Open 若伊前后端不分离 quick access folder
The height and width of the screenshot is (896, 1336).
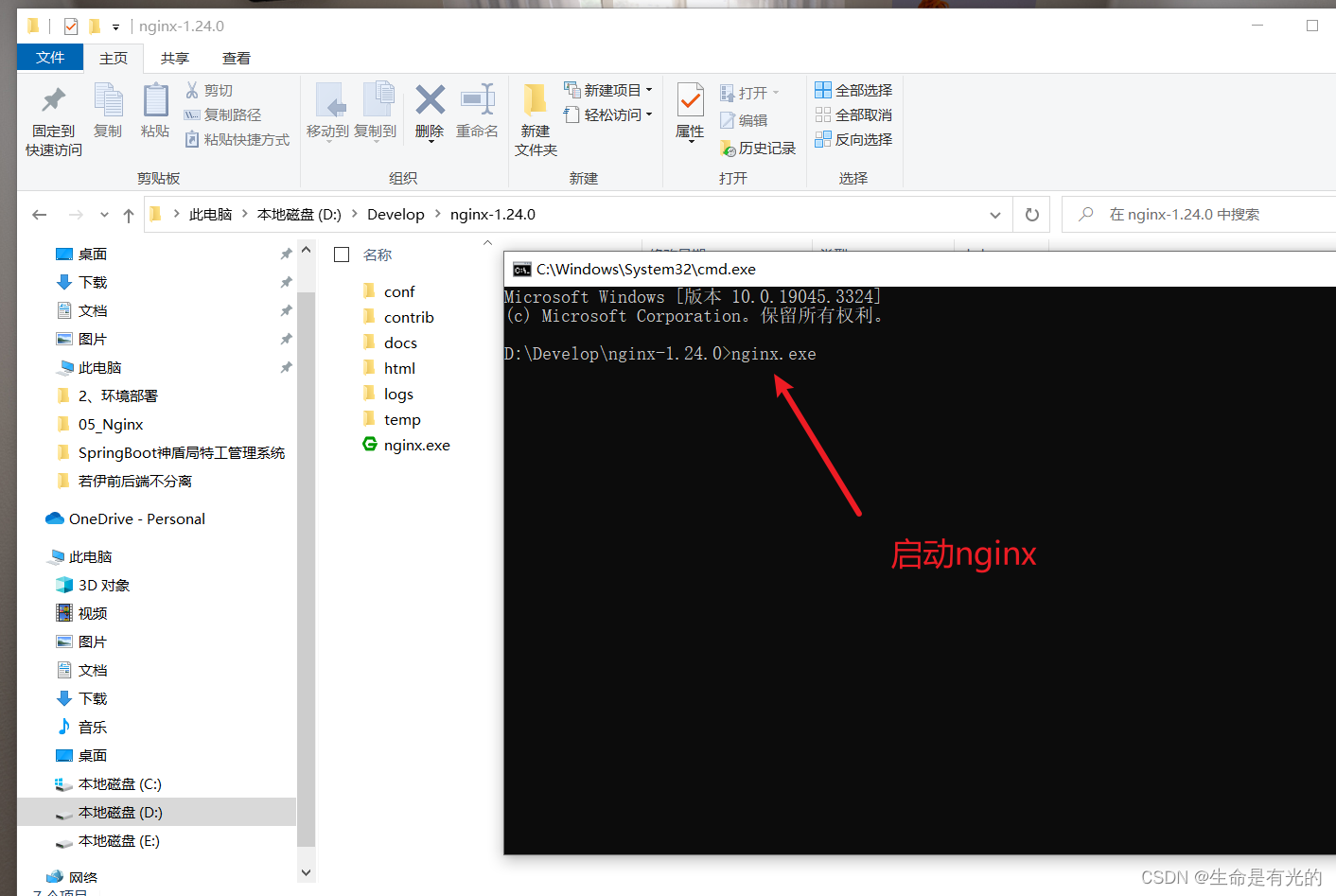125,481
